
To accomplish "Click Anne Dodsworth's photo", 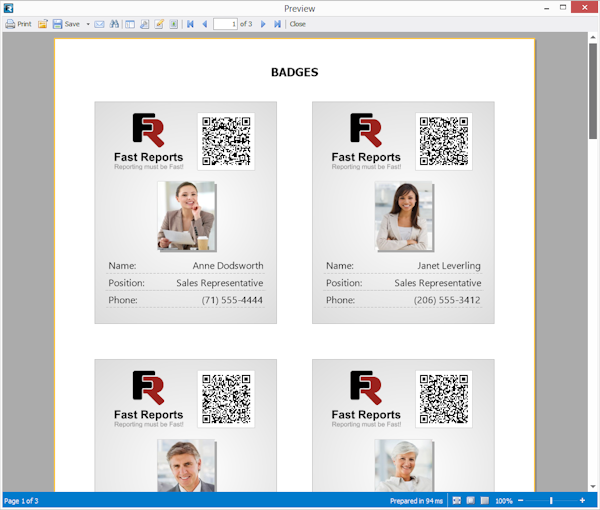I will pyautogui.click(x=187, y=216).
